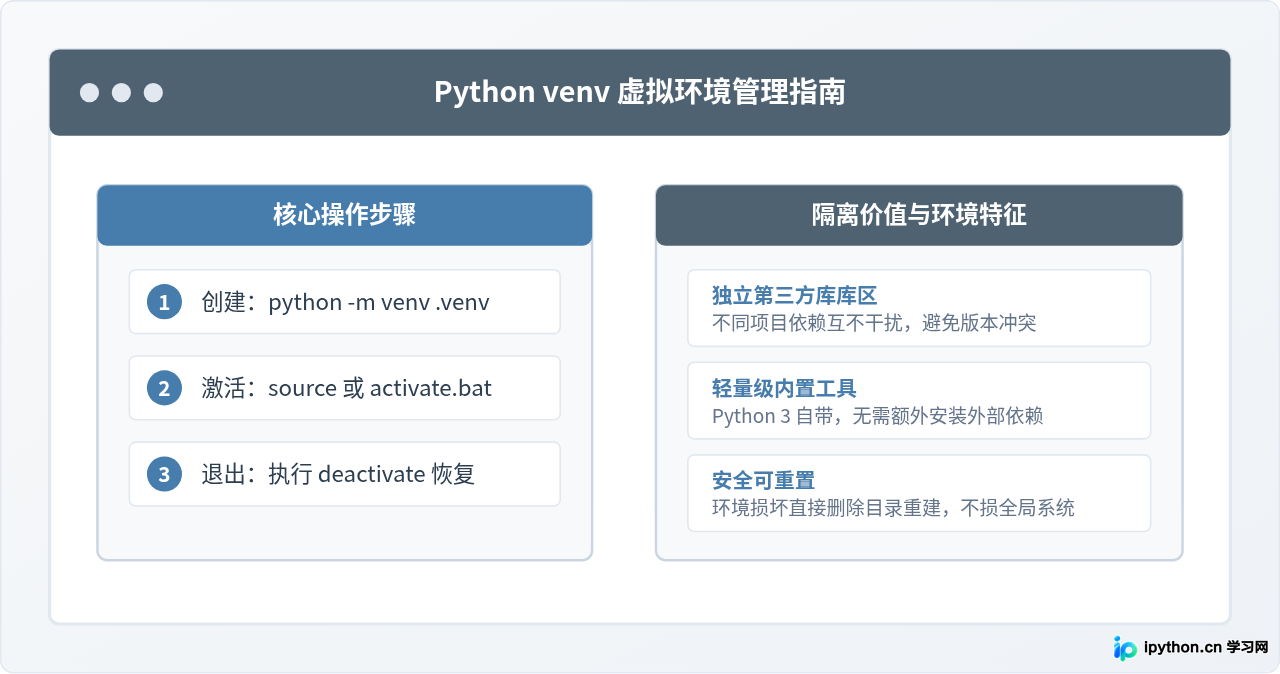The width and height of the screenshot is (1280, 674).
Task: Click the middle window dot in the title bar
Action: coord(121,93)
